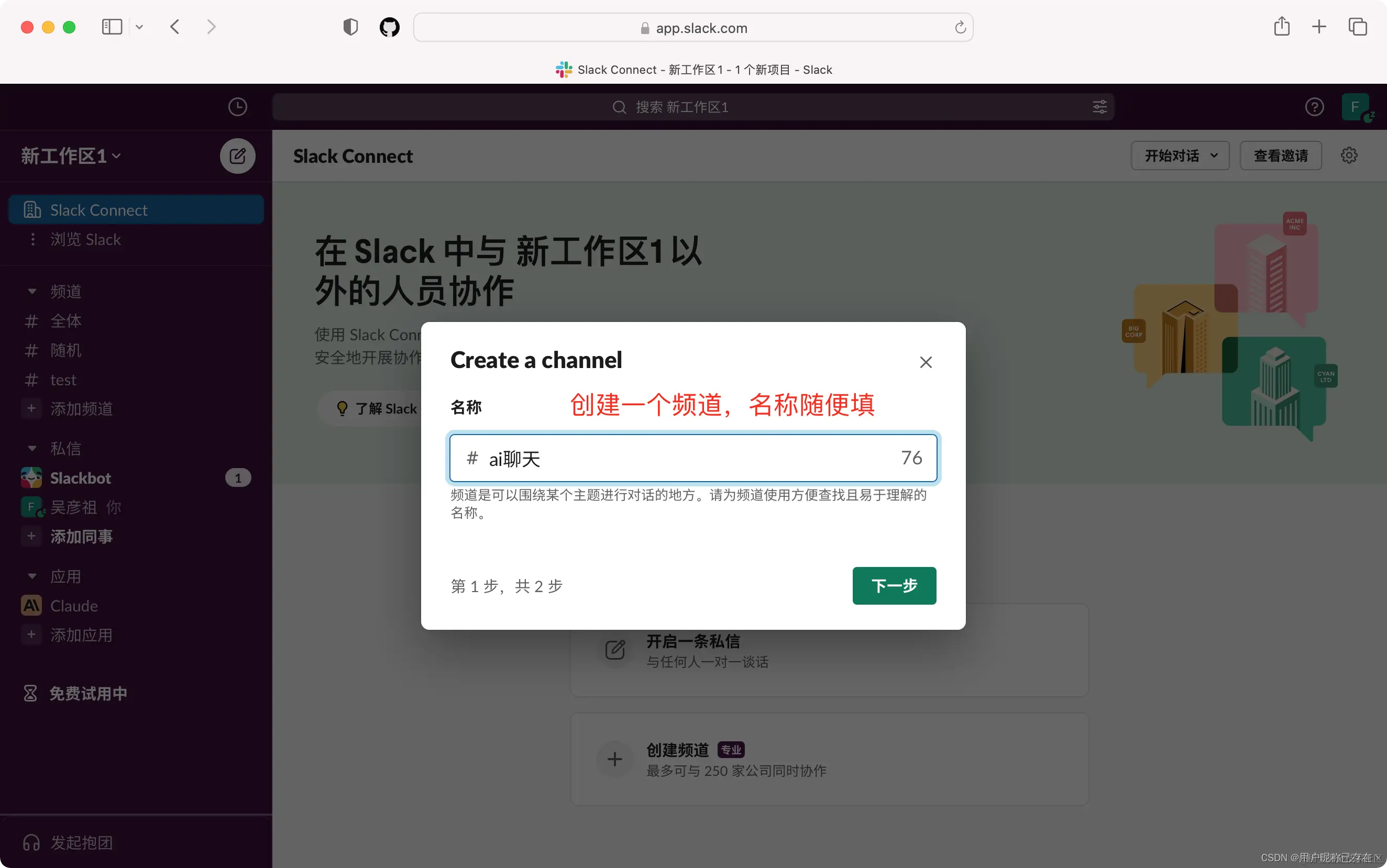The height and width of the screenshot is (868, 1387).
Task: Open the Slack help question mark icon
Action: (1314, 107)
